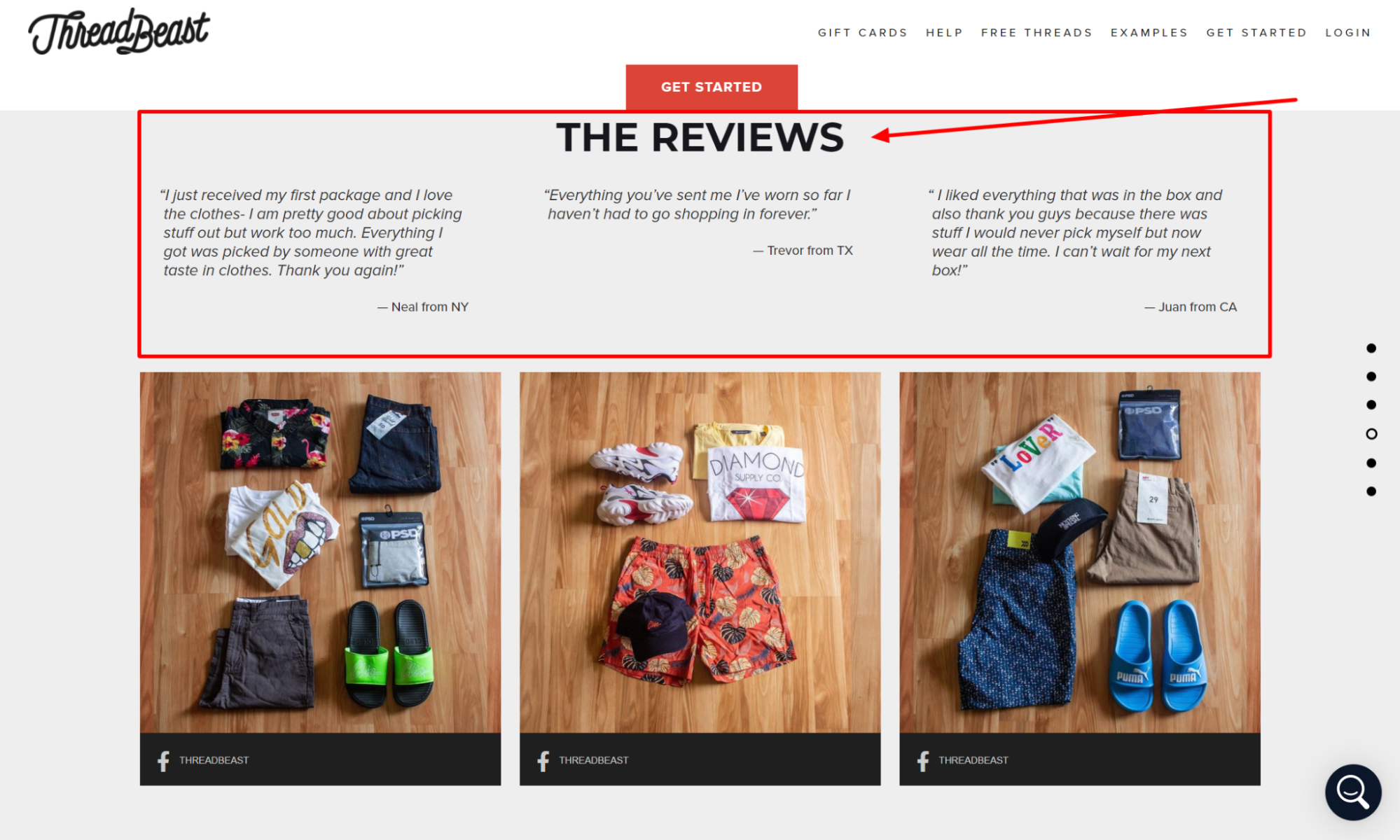Select the second page navigation dot
The width and height of the screenshot is (1400, 840).
(1371, 377)
